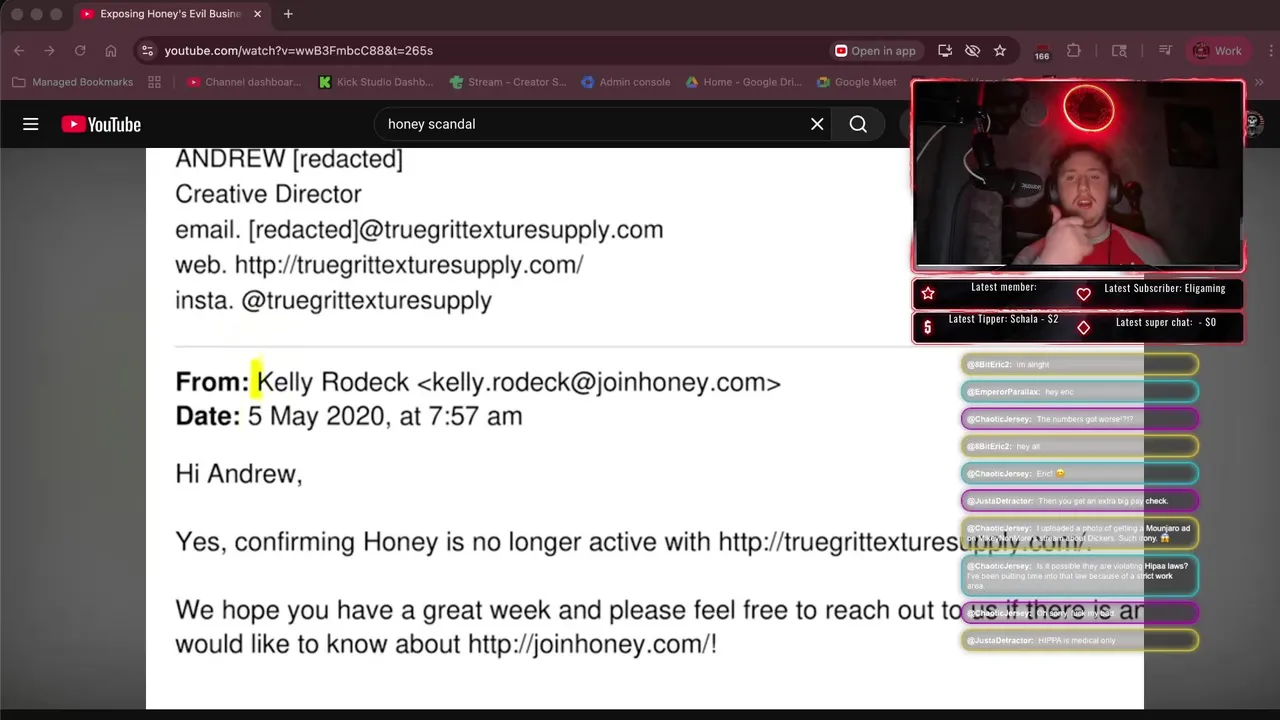1280x720 pixels.
Task: Click sender 'kelly.rodeck@joinhoney.com' address
Action: point(599,382)
